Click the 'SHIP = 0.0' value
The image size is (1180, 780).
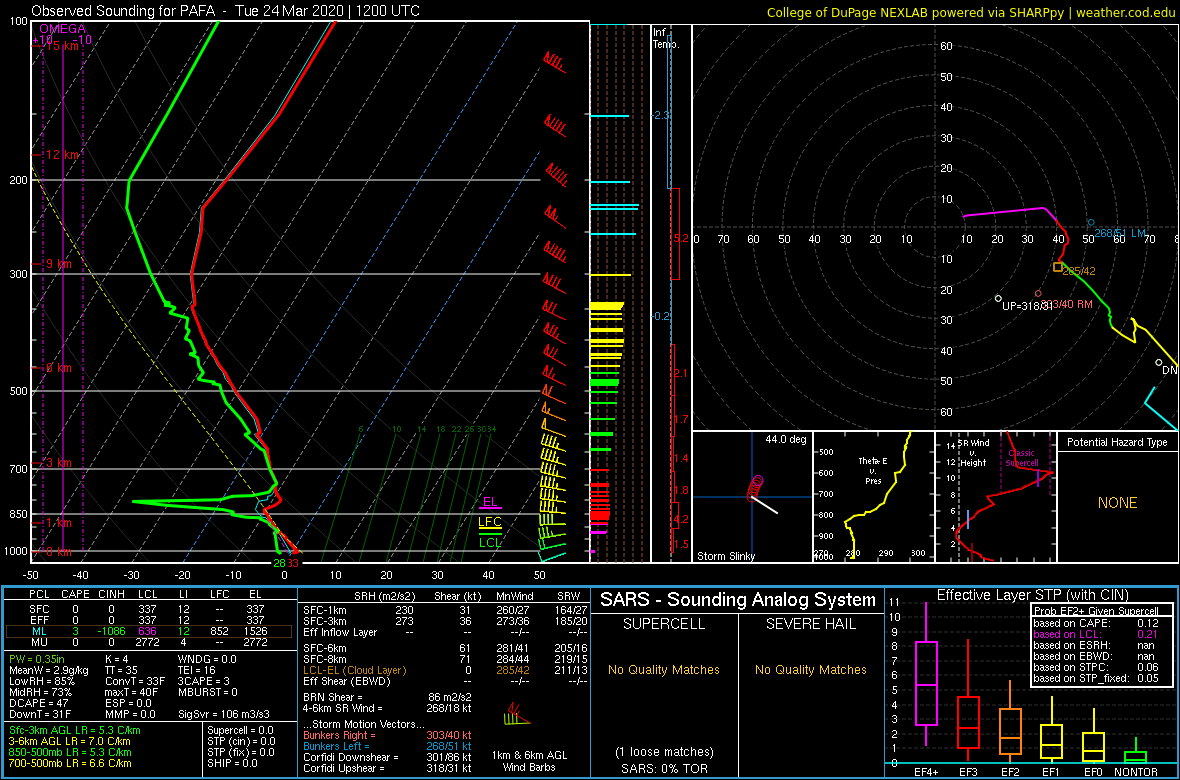232,763
